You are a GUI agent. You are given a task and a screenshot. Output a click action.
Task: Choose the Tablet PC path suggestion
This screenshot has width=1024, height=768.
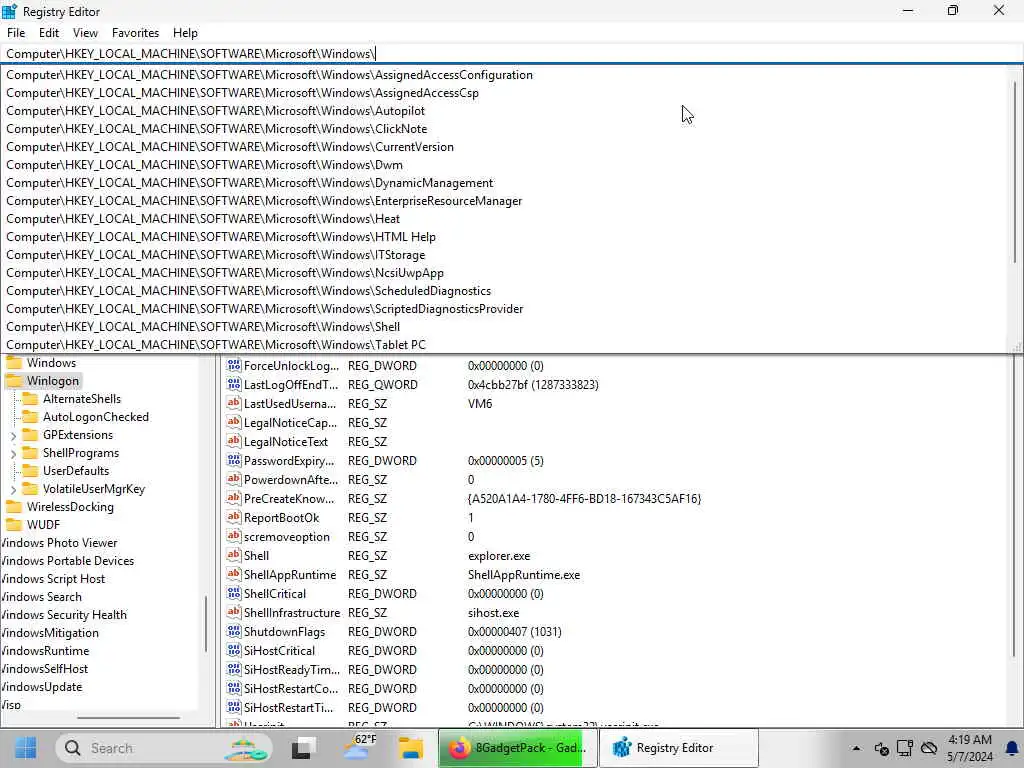tap(216, 345)
